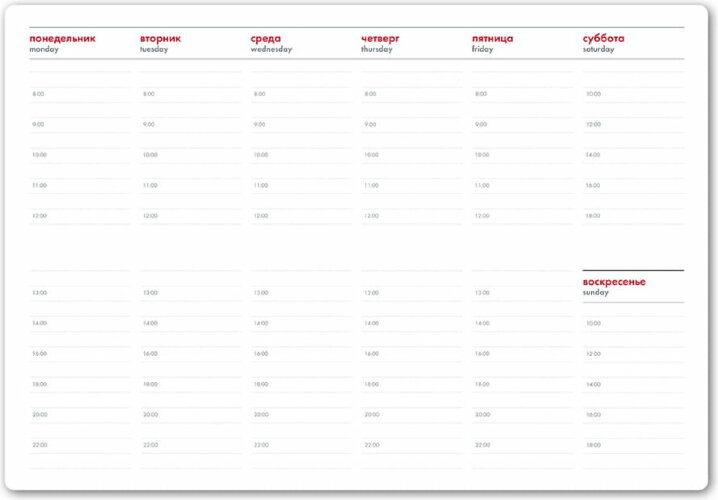This screenshot has width=718, height=500.
Task: Click Thursday's 18:00 time slot
Action: 411,384
